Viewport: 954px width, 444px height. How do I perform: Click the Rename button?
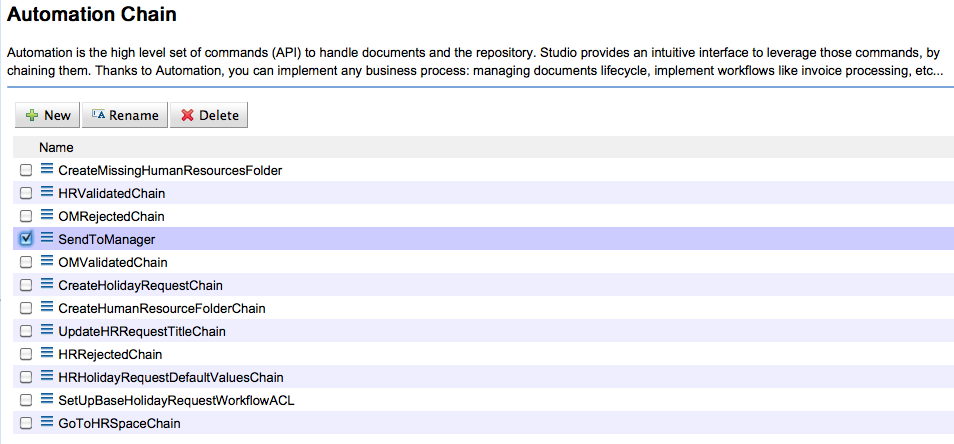pos(125,115)
